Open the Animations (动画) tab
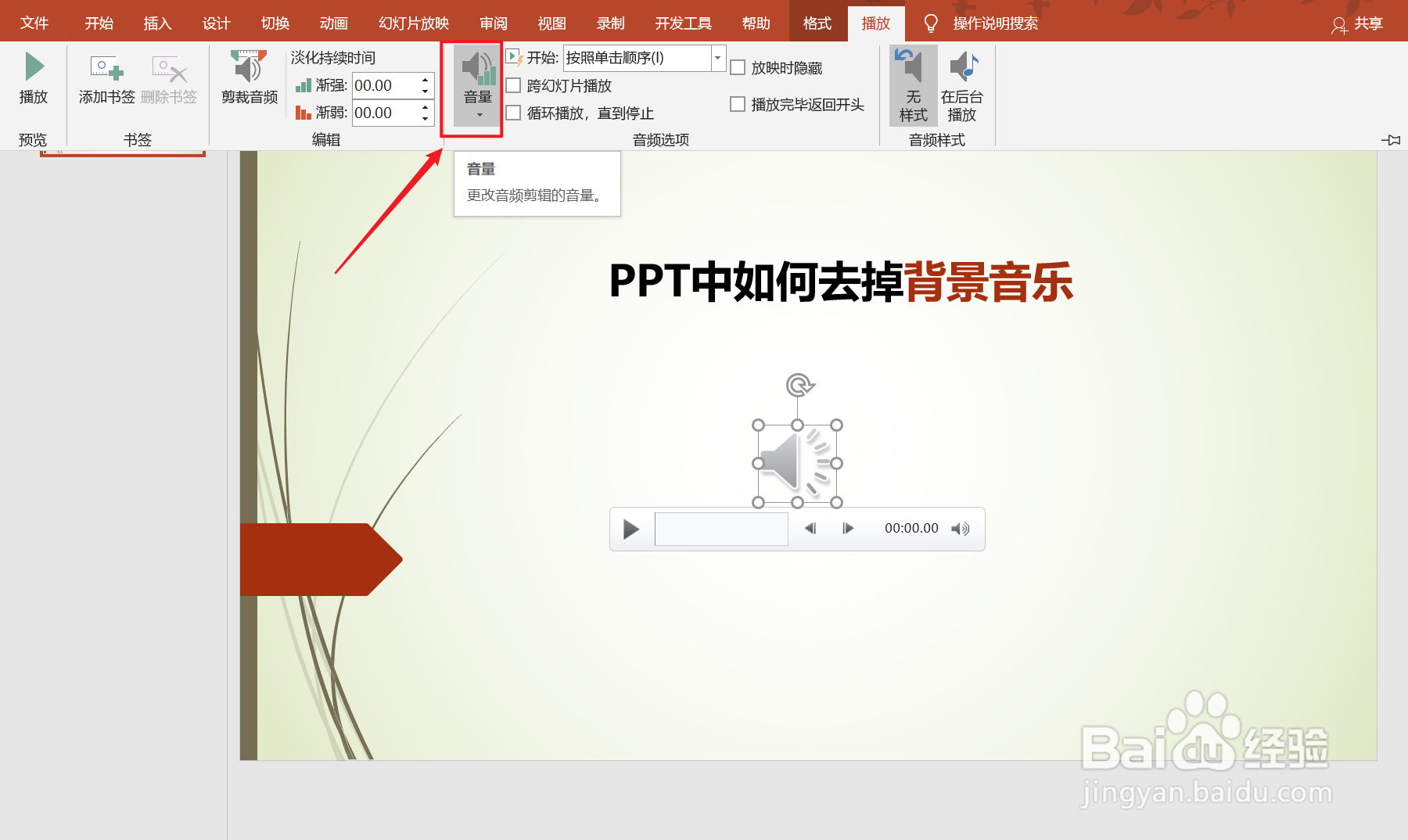The width and height of the screenshot is (1408, 840). pyautogui.click(x=334, y=23)
